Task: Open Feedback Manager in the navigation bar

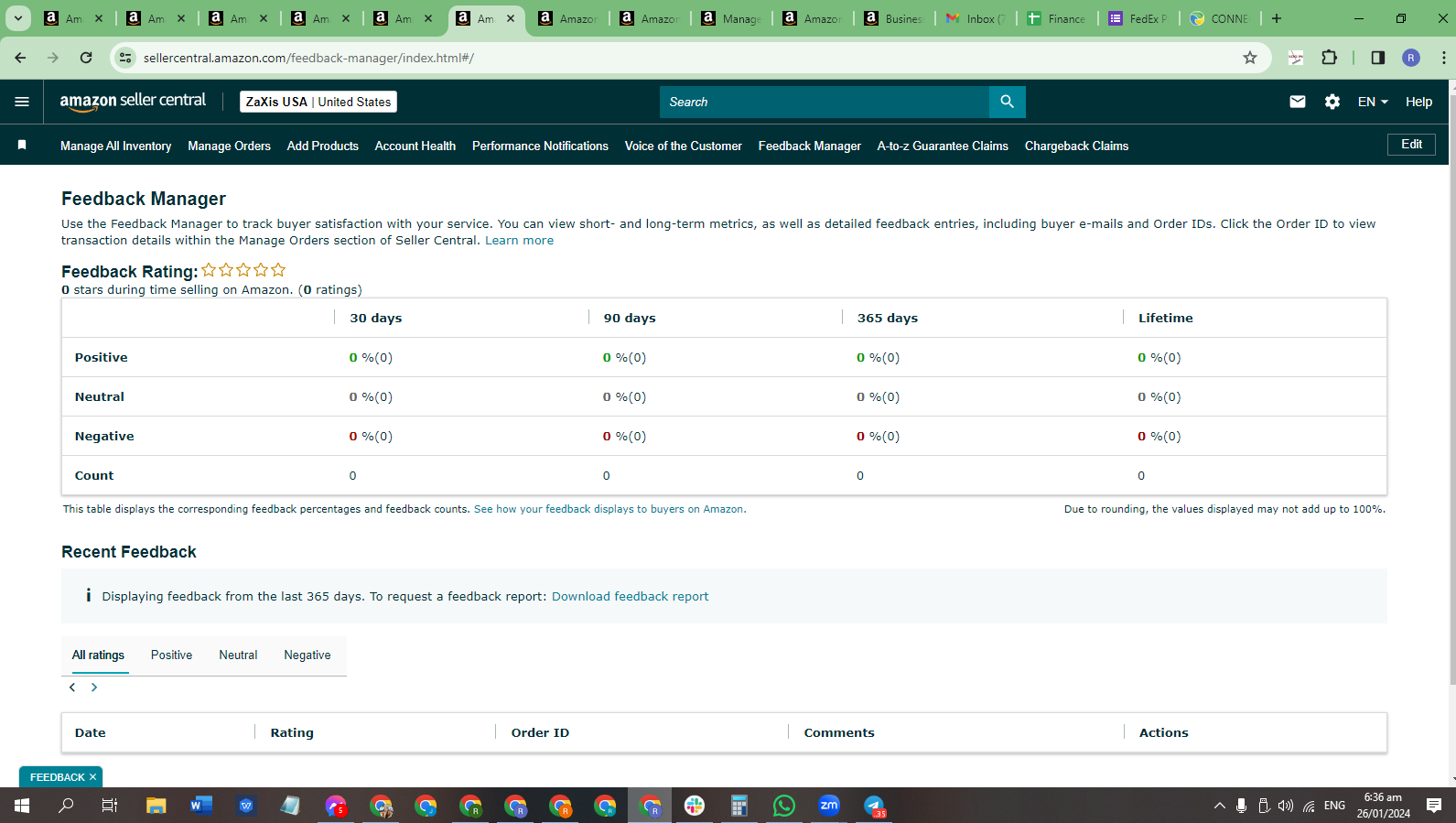Action: 809,146
